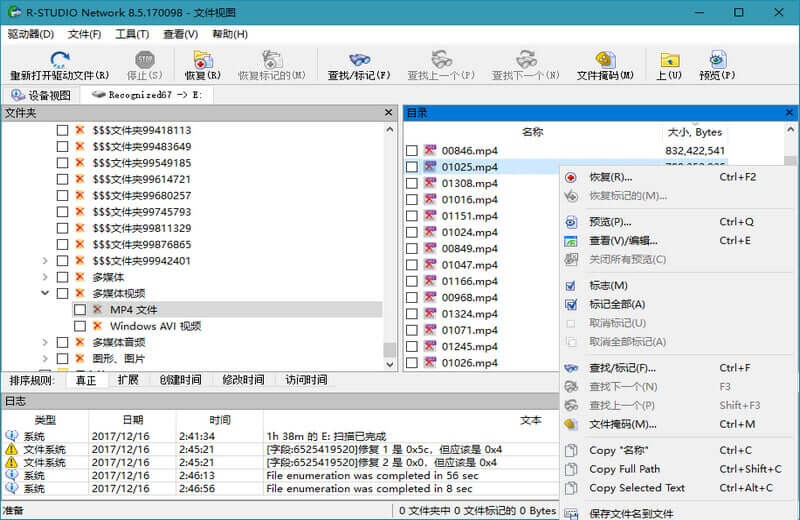This screenshot has height=520, width=800.
Task: Close the 目录 panel
Action: click(x=789, y=112)
